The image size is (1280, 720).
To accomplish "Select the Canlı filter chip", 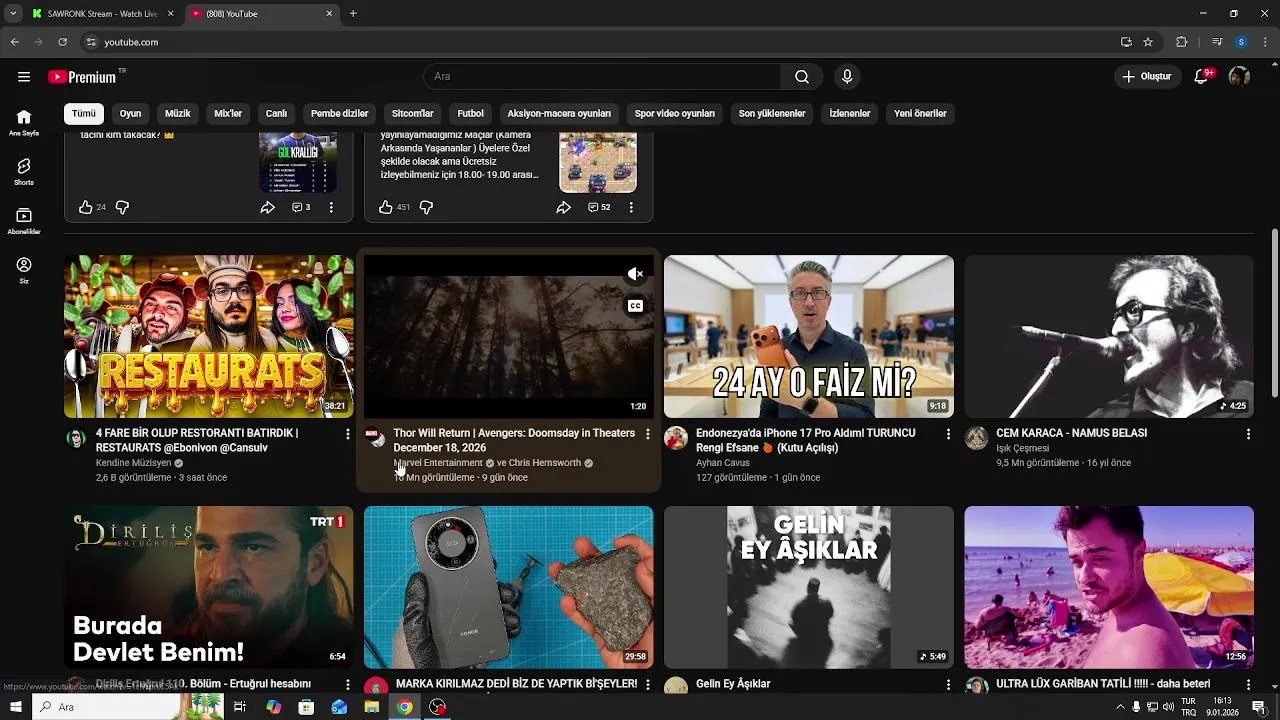I will click(x=276, y=114).
